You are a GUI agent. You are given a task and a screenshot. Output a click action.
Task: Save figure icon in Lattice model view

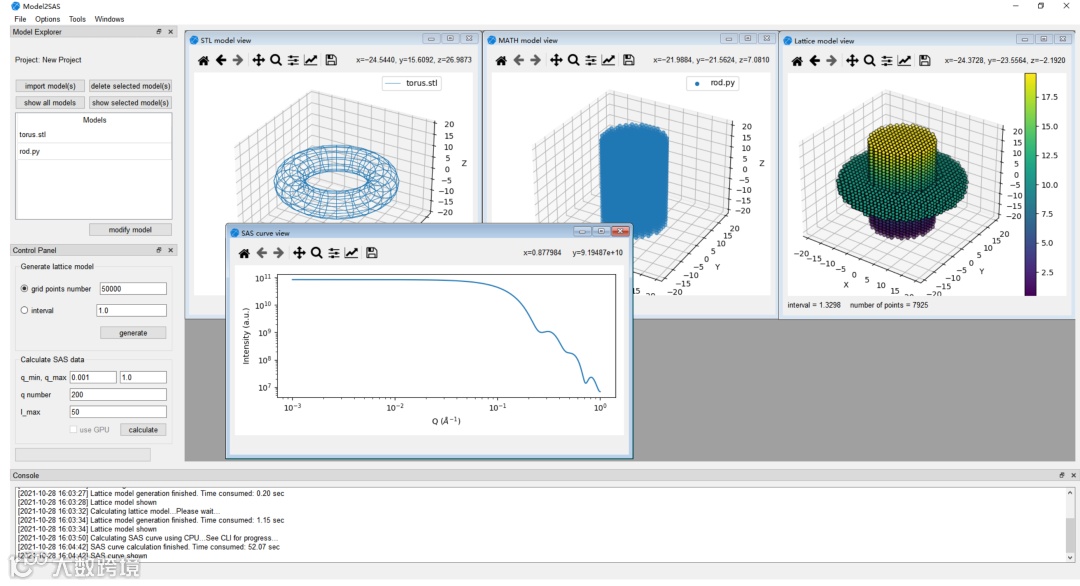tap(925, 61)
